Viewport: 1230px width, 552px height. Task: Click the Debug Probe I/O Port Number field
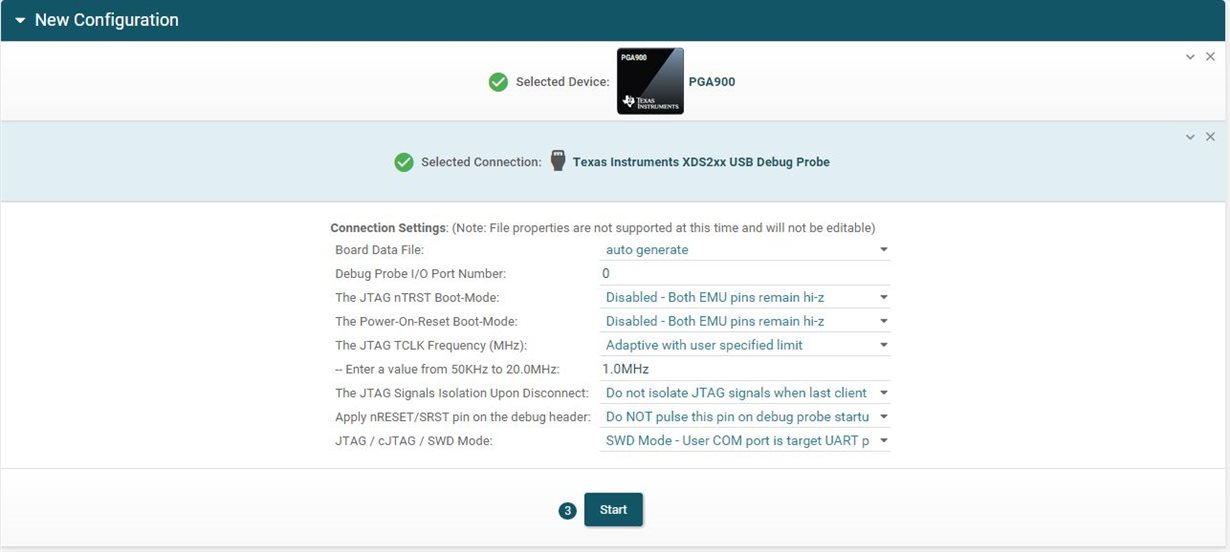point(745,273)
